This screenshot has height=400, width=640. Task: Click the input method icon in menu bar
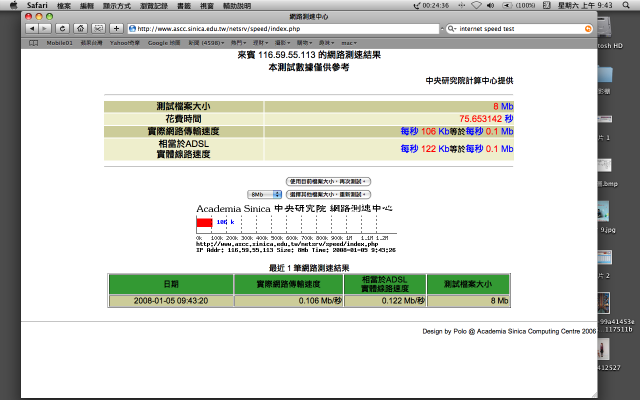tap(547, 5)
